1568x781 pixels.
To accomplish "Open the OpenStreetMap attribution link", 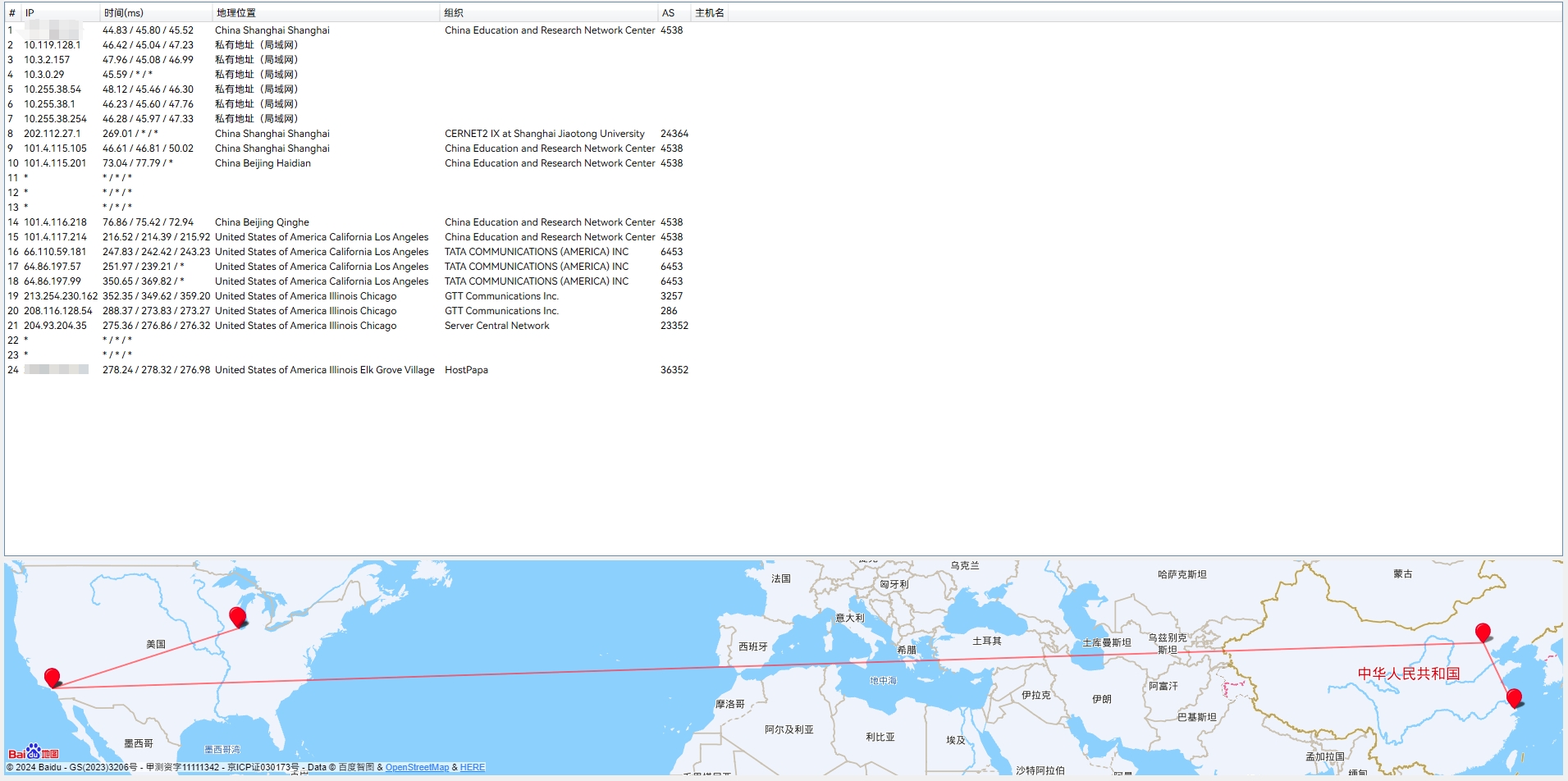I will point(417,768).
